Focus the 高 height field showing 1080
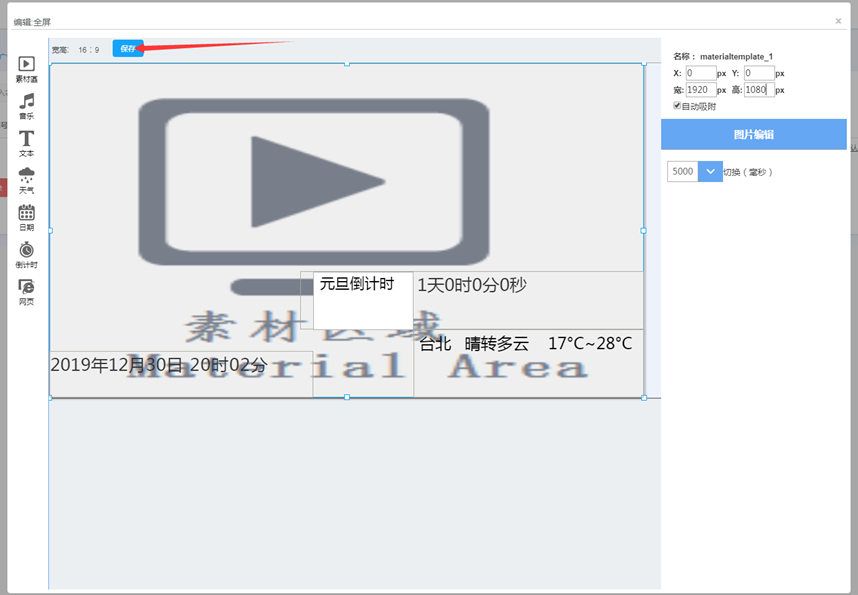 [758, 89]
